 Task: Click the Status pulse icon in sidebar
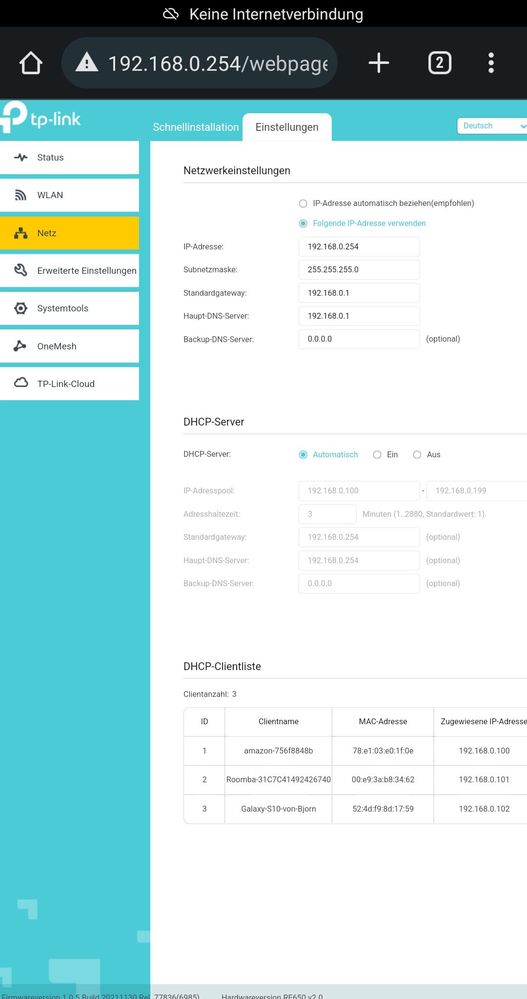coord(21,157)
